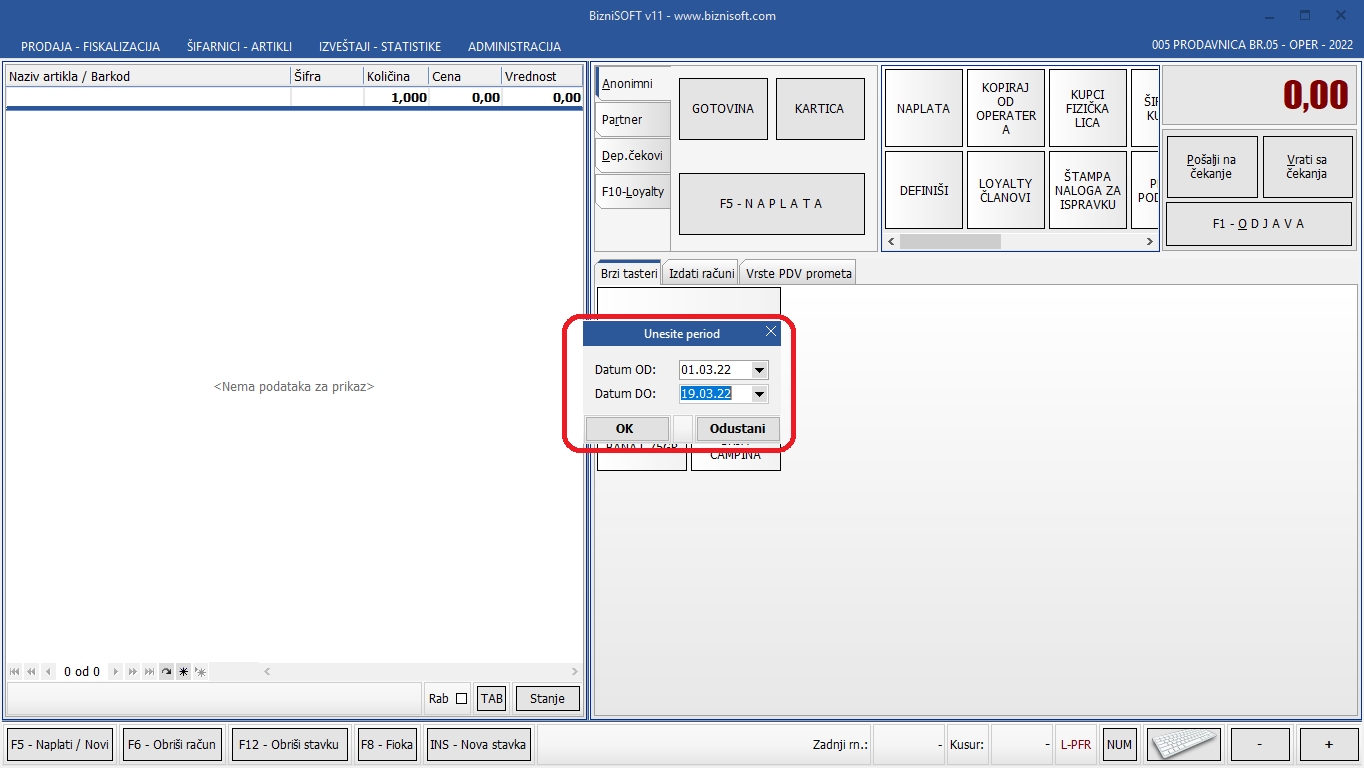This screenshot has height=768, width=1364.
Task: Switch to the Izdati računi tab
Action: point(701,273)
